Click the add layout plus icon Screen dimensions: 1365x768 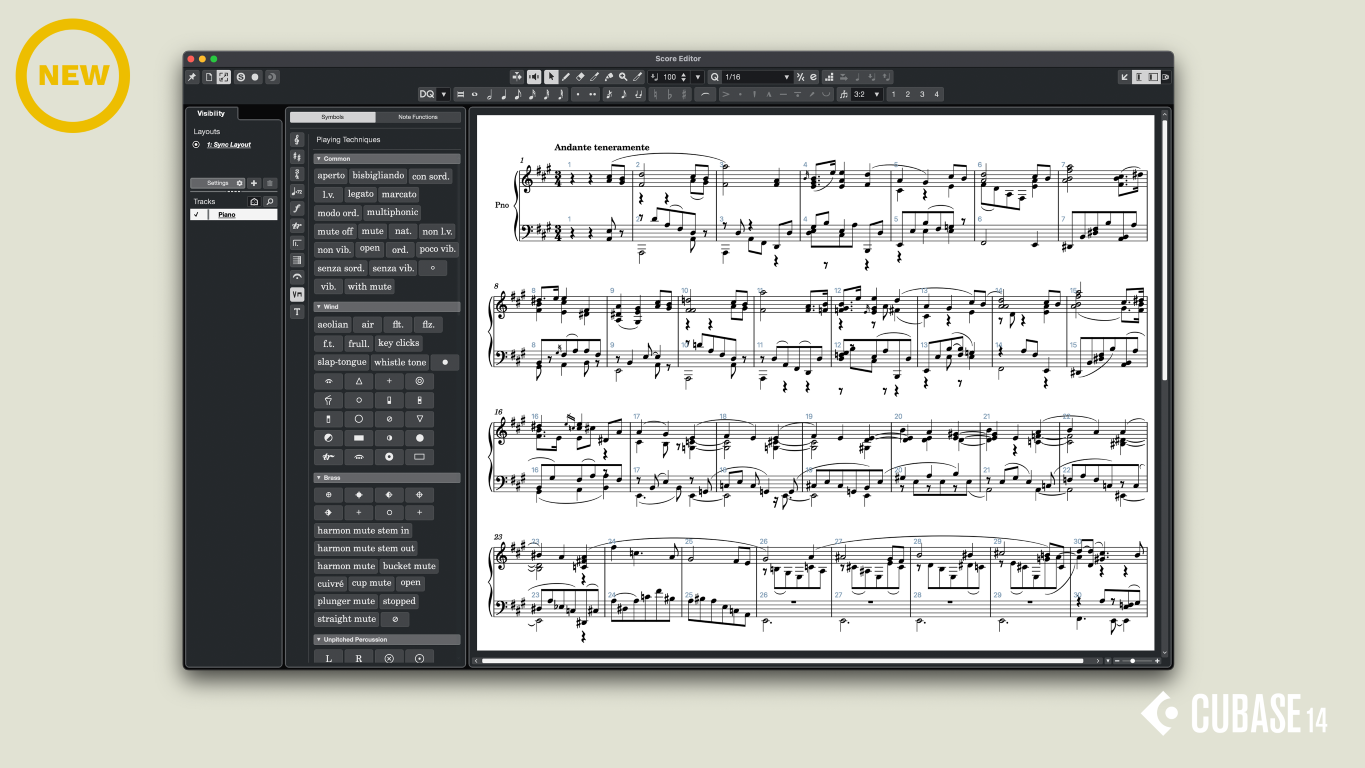pyautogui.click(x=254, y=183)
